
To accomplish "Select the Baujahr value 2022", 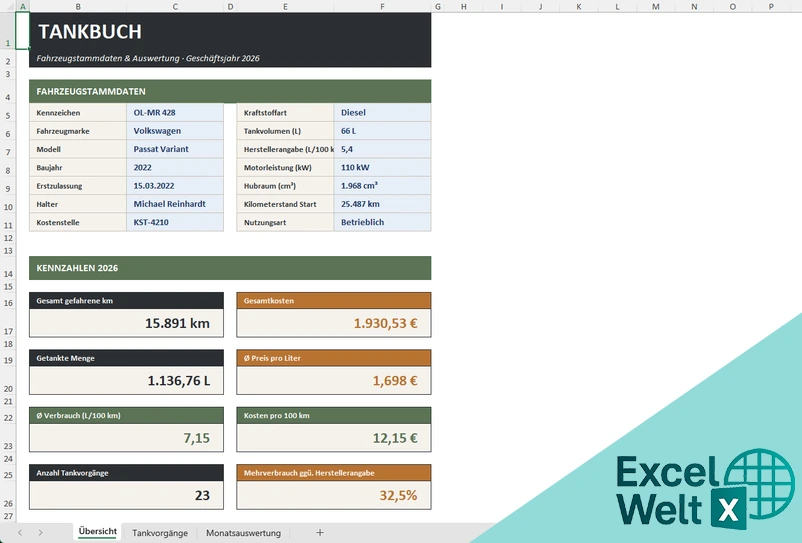I will [175, 168].
